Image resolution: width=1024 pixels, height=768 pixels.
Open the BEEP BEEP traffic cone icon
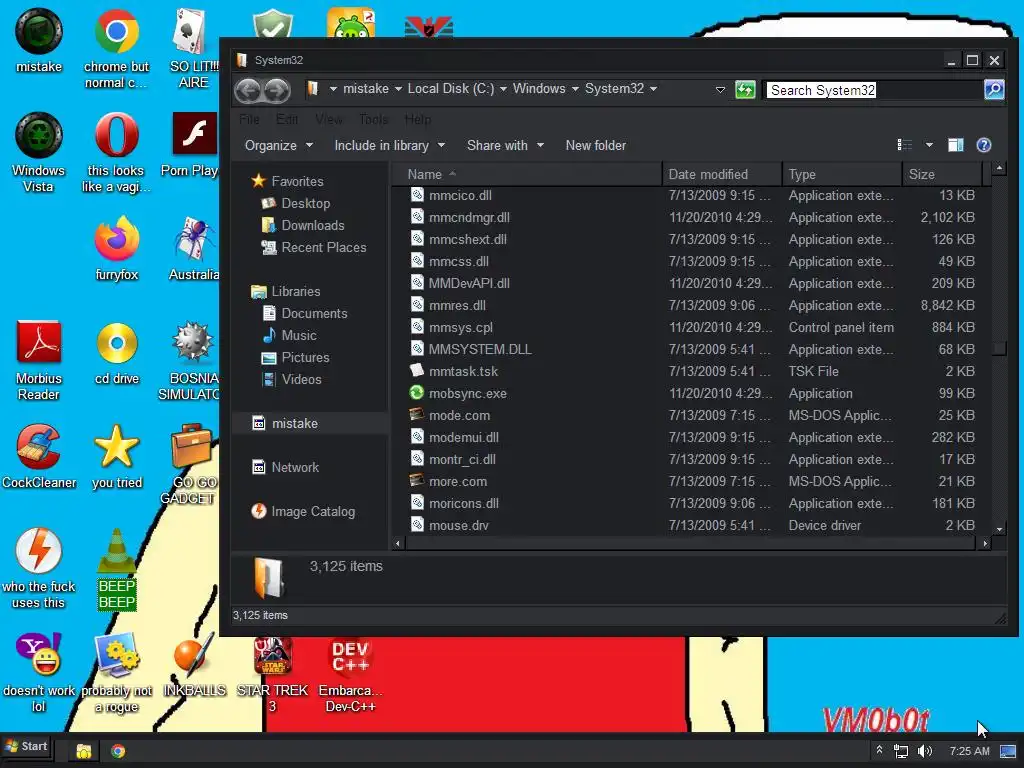click(116, 567)
